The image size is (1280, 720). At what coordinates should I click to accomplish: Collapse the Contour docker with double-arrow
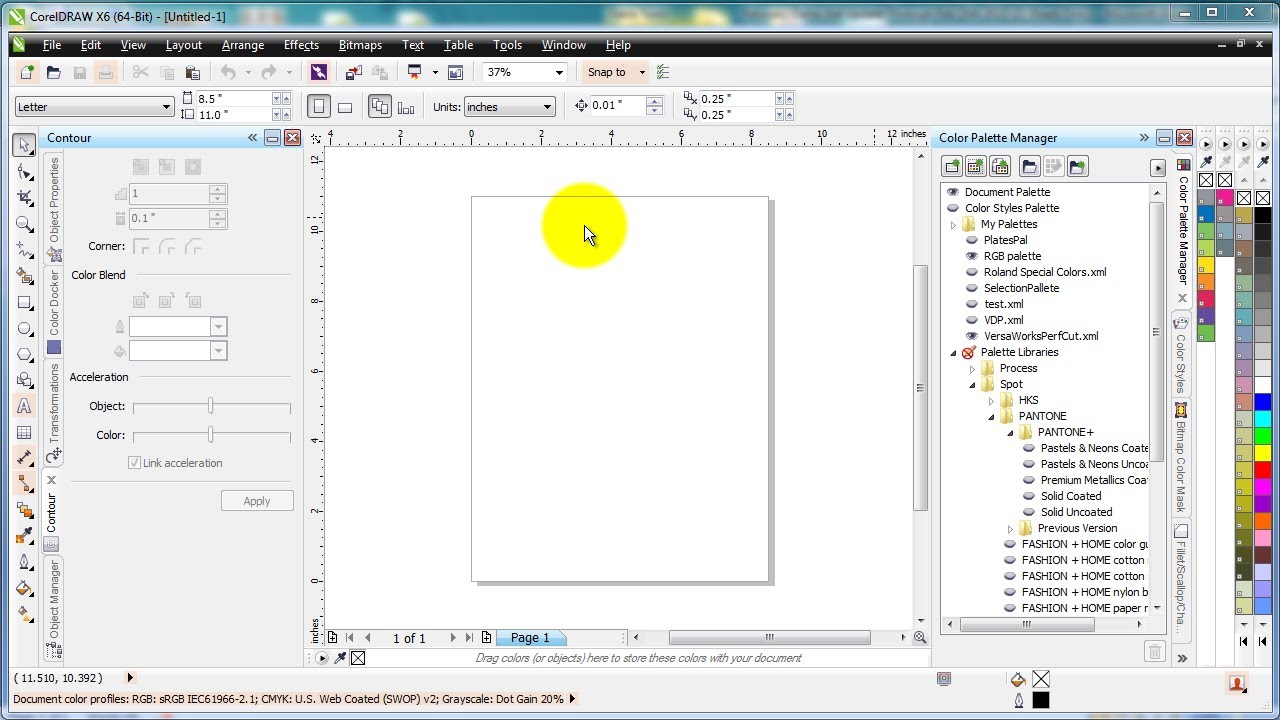click(x=252, y=138)
